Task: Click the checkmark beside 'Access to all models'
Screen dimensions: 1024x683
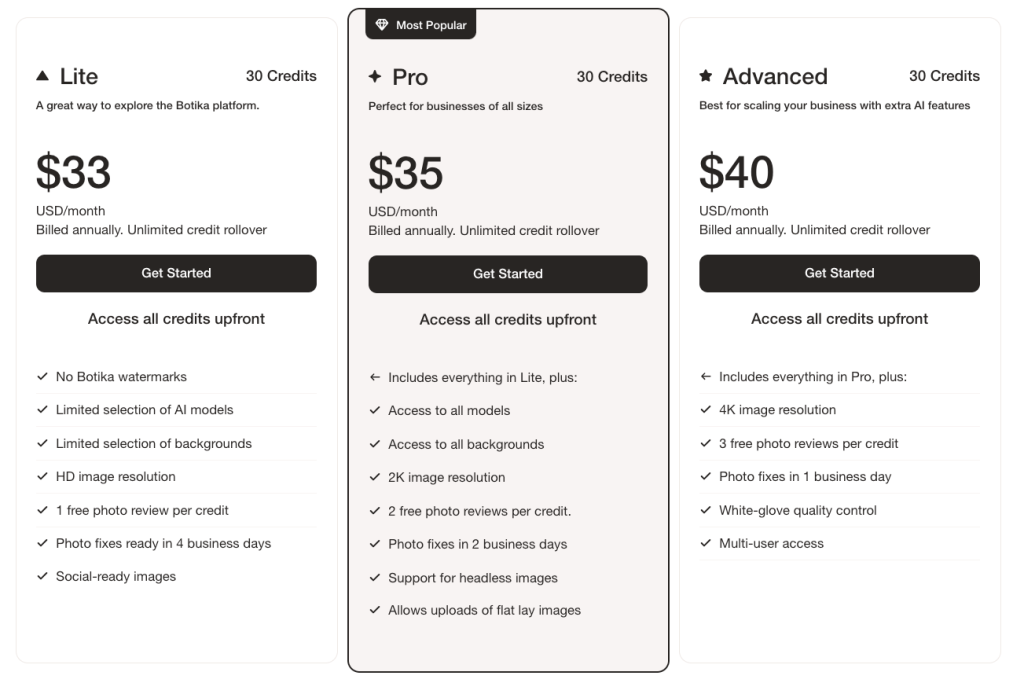Action: (375, 410)
